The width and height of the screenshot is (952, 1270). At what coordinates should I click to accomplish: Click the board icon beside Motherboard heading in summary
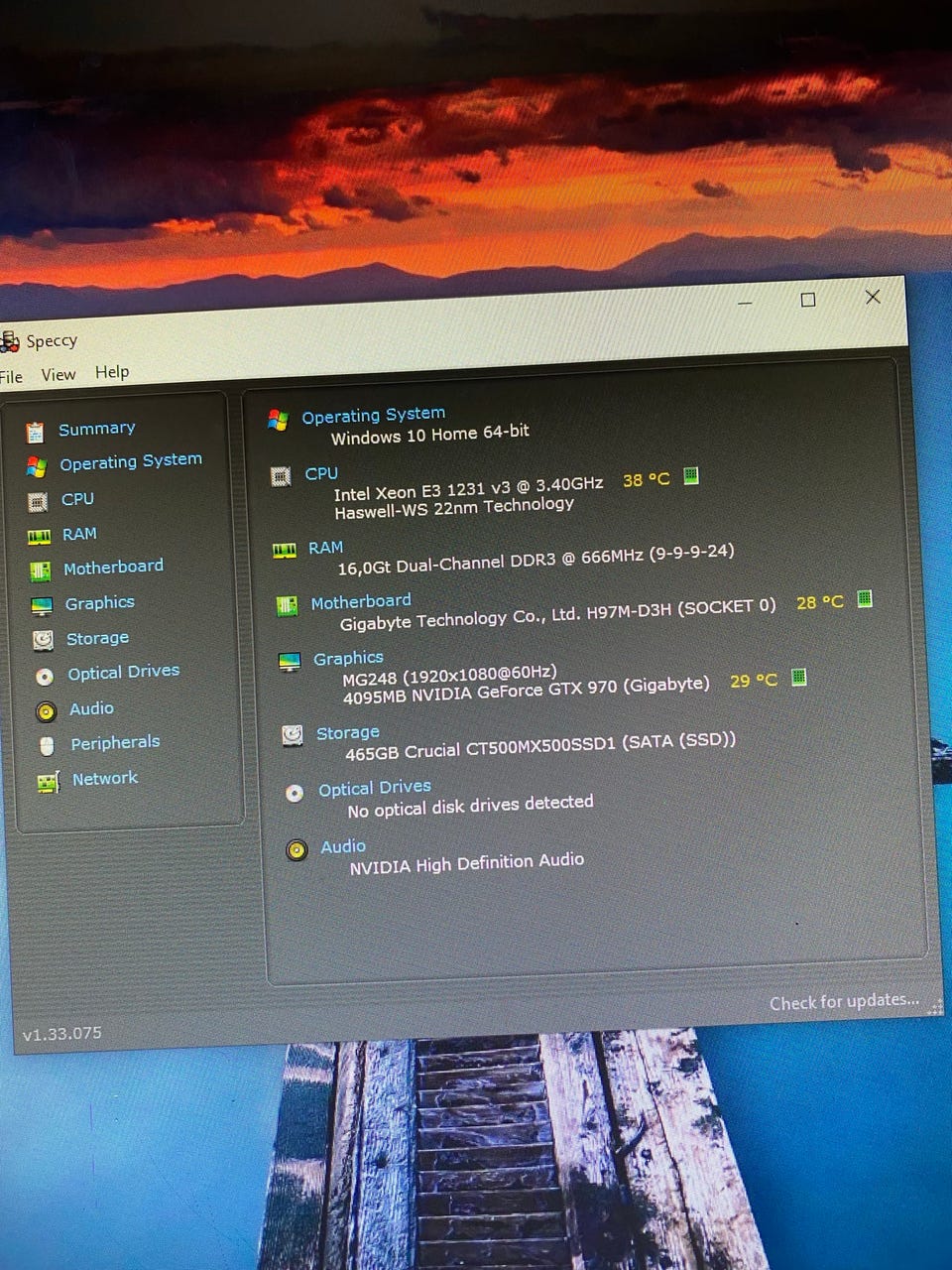[288, 605]
